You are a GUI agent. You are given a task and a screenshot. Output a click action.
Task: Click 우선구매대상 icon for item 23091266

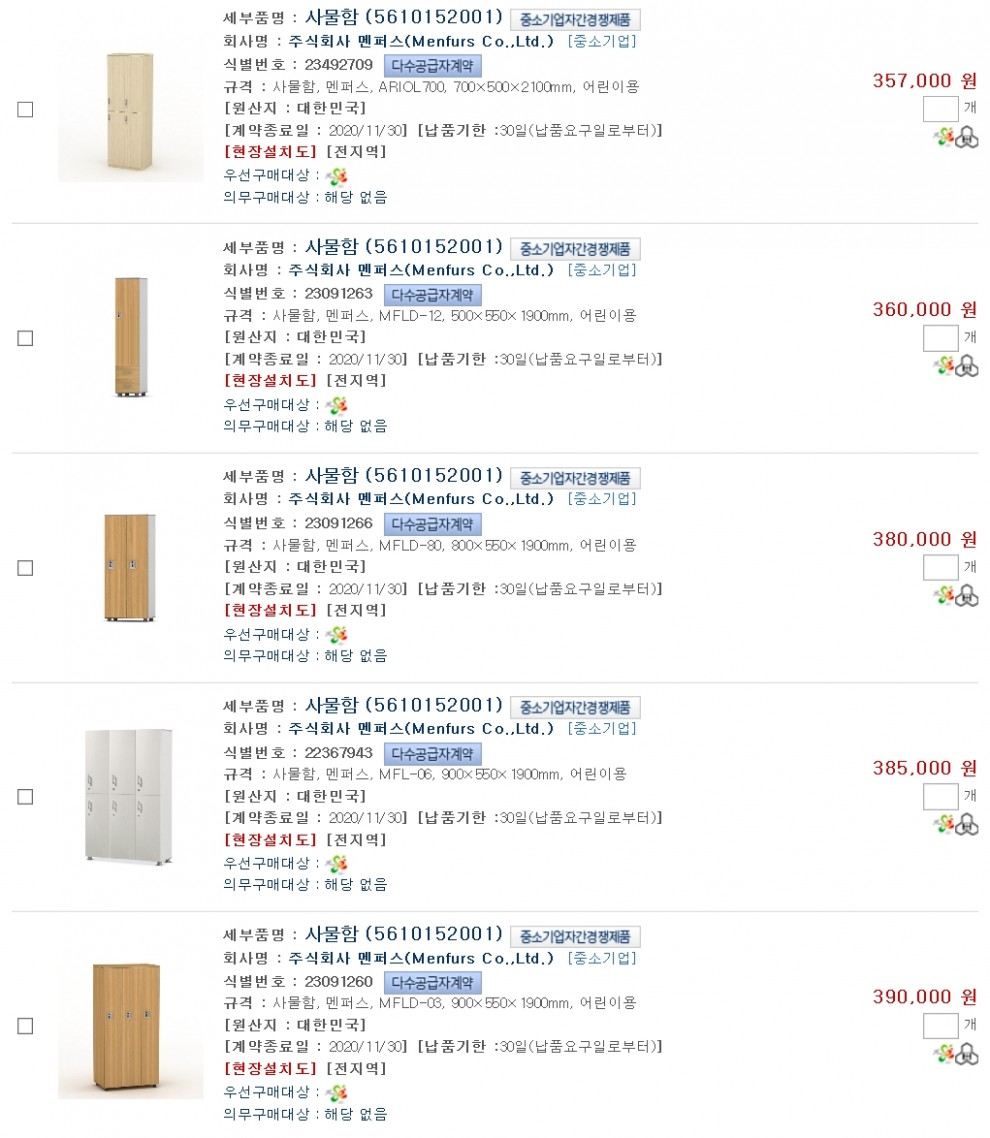click(338, 634)
